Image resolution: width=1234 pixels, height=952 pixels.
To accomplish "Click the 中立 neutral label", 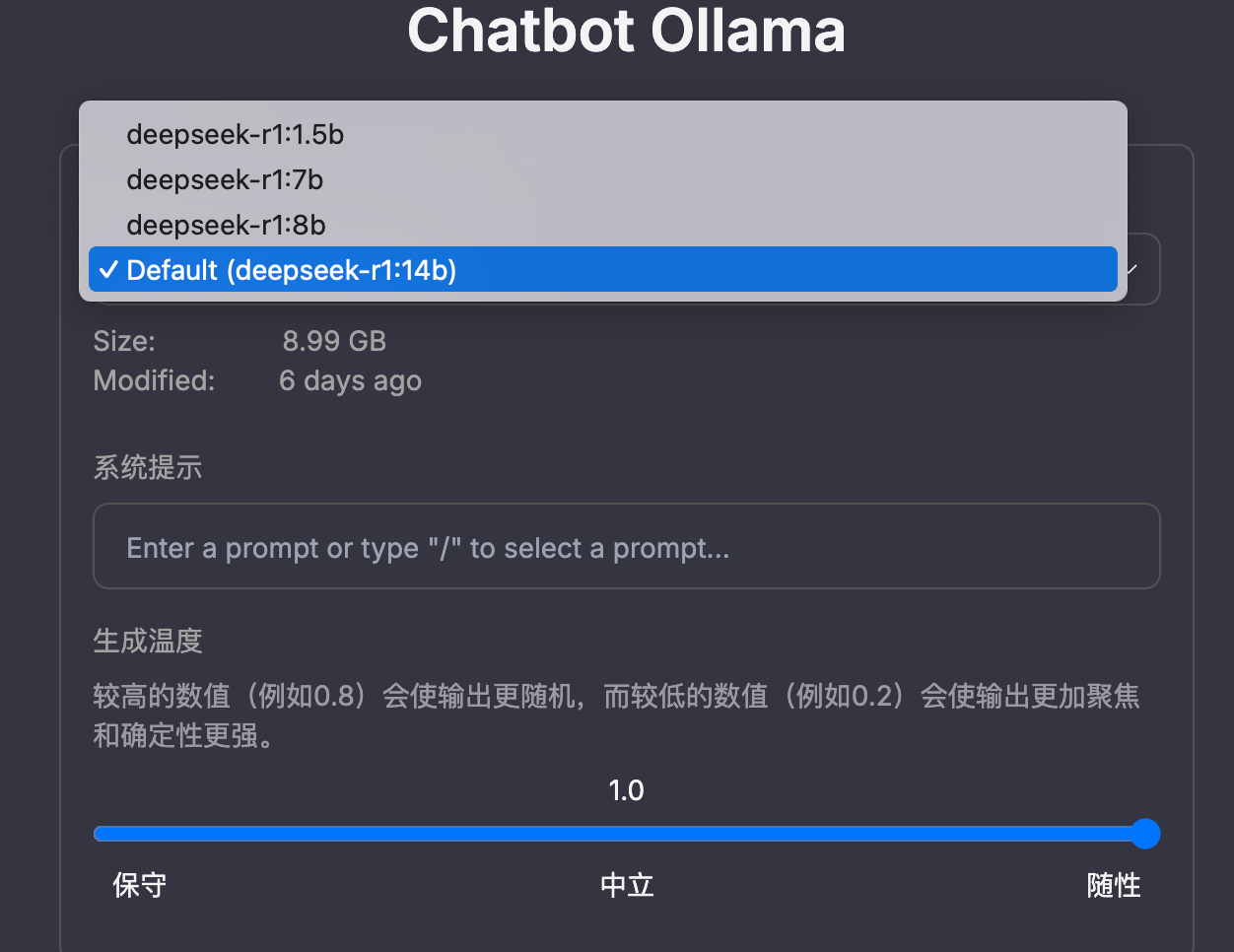I will click(x=627, y=885).
